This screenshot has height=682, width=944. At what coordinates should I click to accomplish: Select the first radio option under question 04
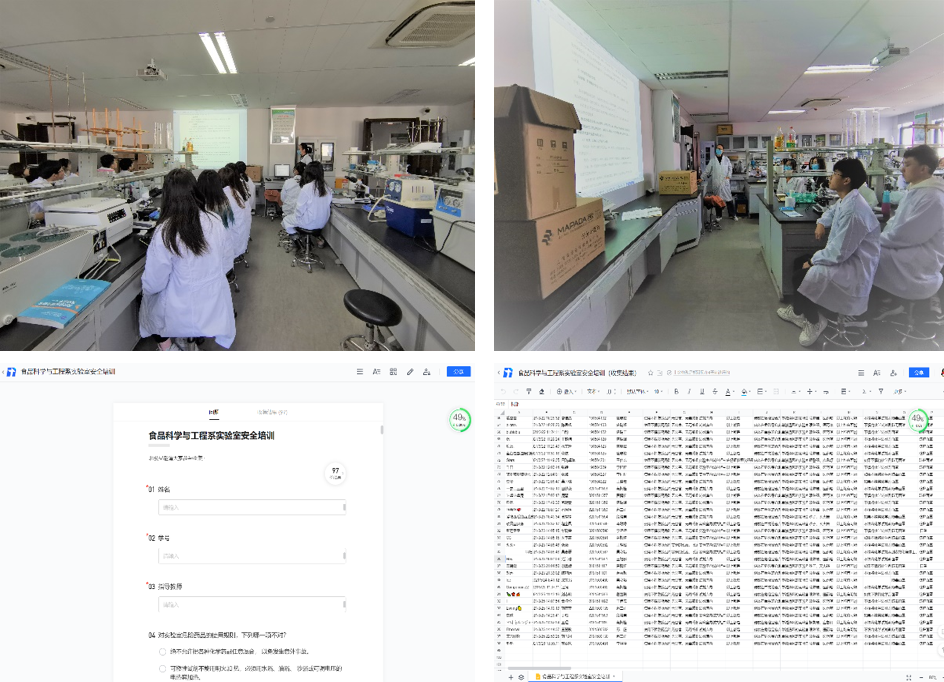click(x=163, y=652)
